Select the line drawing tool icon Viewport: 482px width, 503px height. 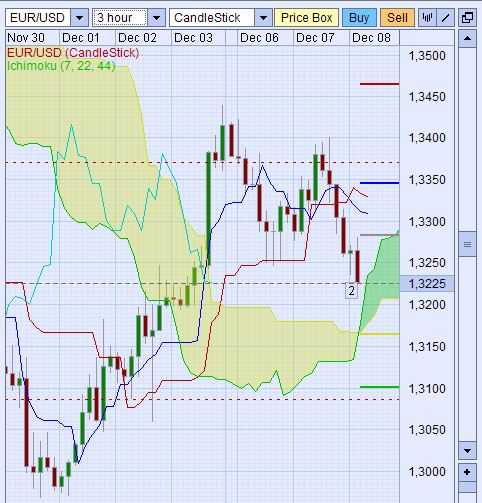[x=445, y=18]
